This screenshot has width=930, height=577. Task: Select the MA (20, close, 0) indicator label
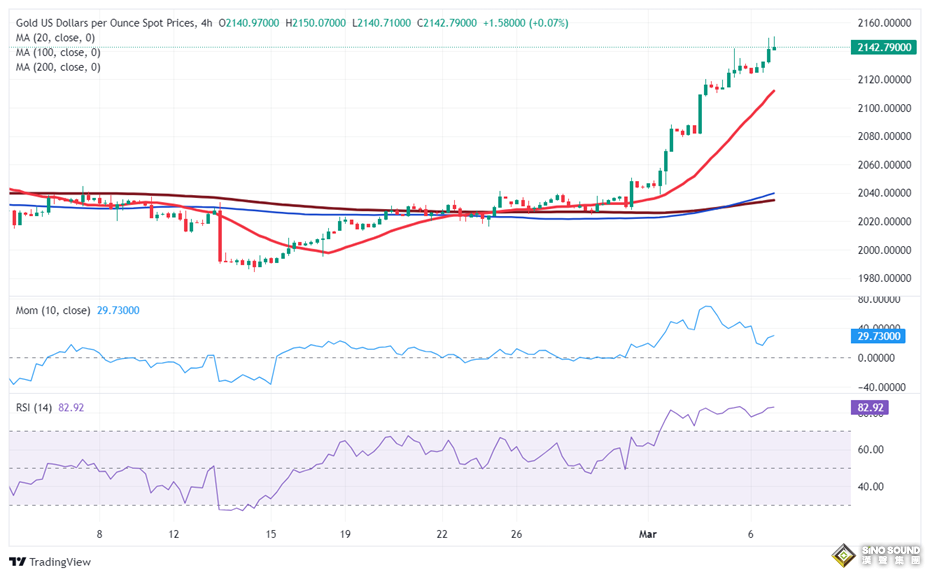(57, 37)
